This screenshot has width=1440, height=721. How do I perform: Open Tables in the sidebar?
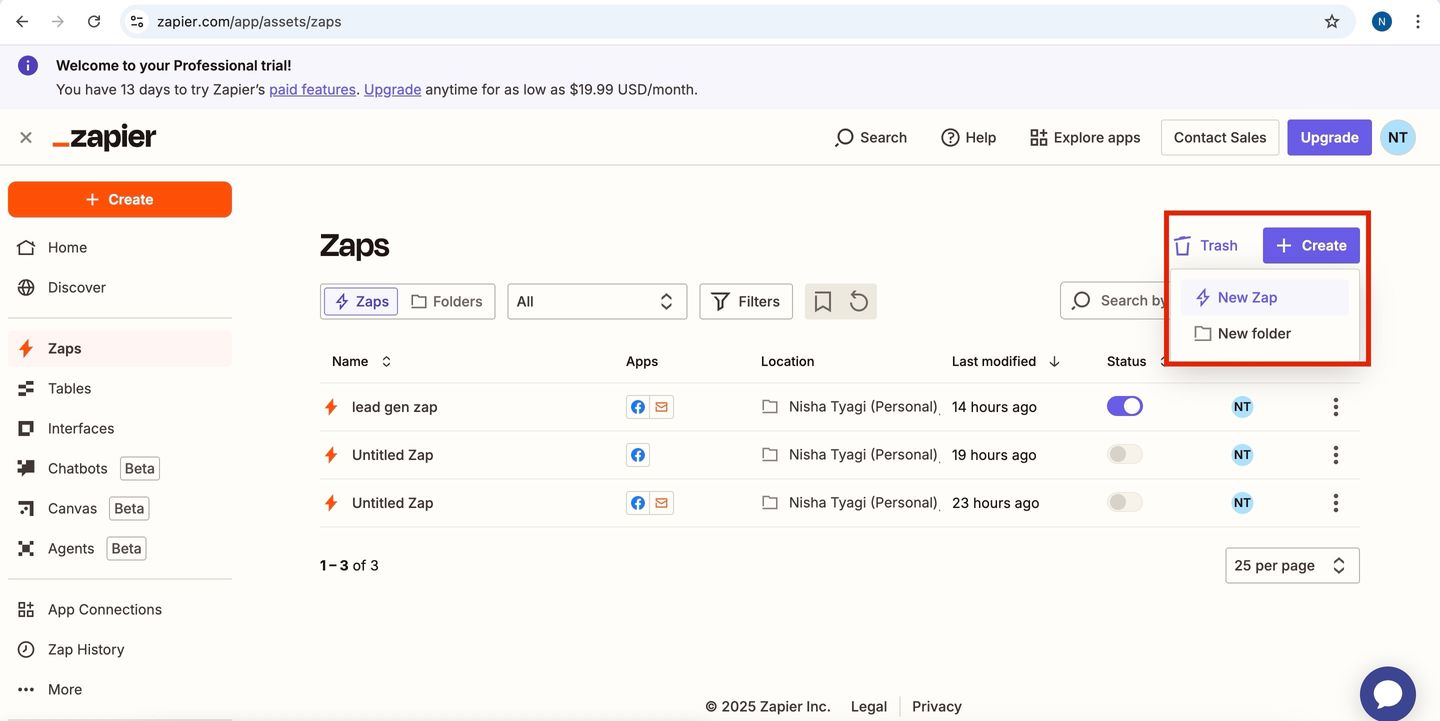120,388
